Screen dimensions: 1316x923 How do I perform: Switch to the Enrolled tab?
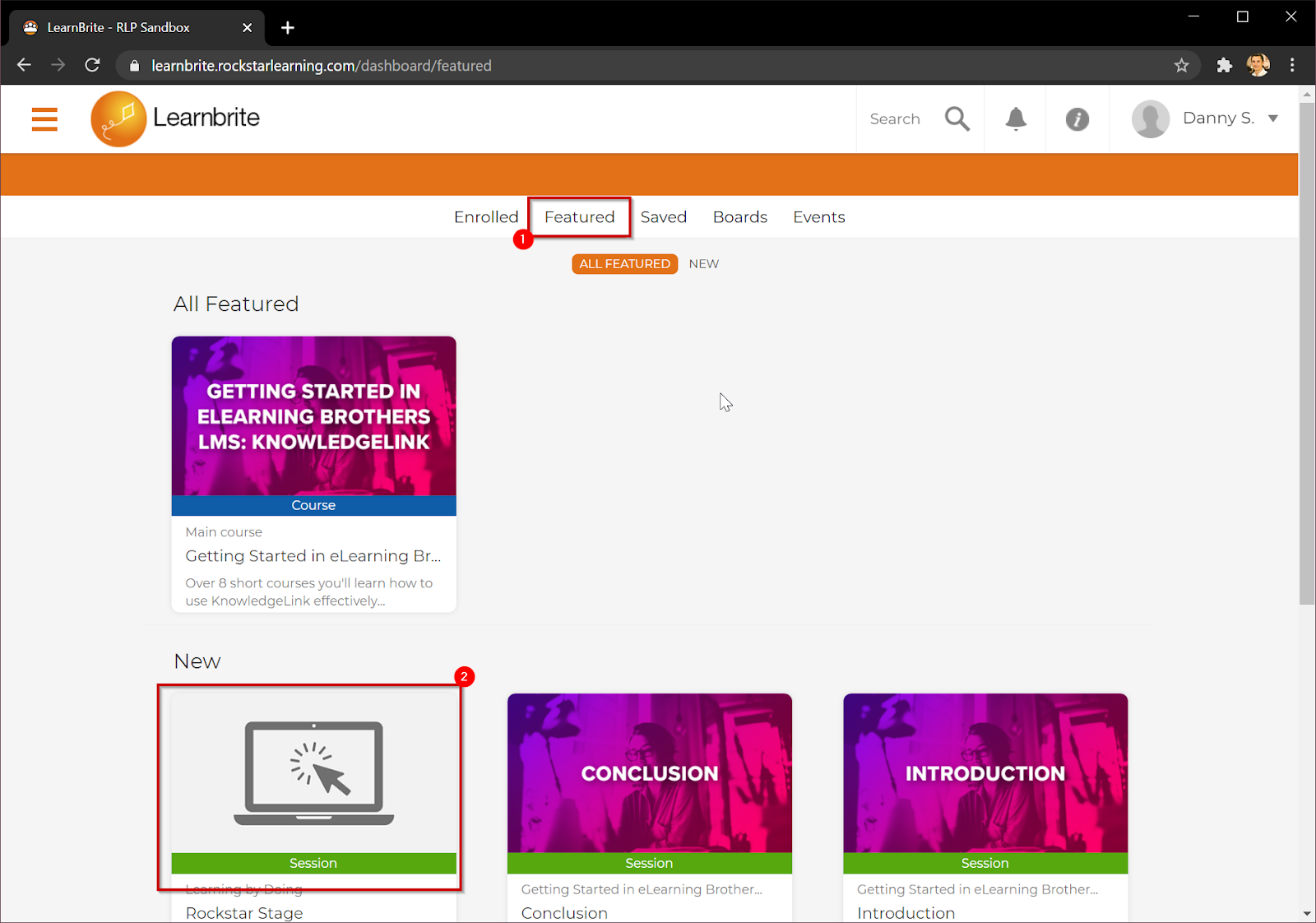(x=486, y=217)
